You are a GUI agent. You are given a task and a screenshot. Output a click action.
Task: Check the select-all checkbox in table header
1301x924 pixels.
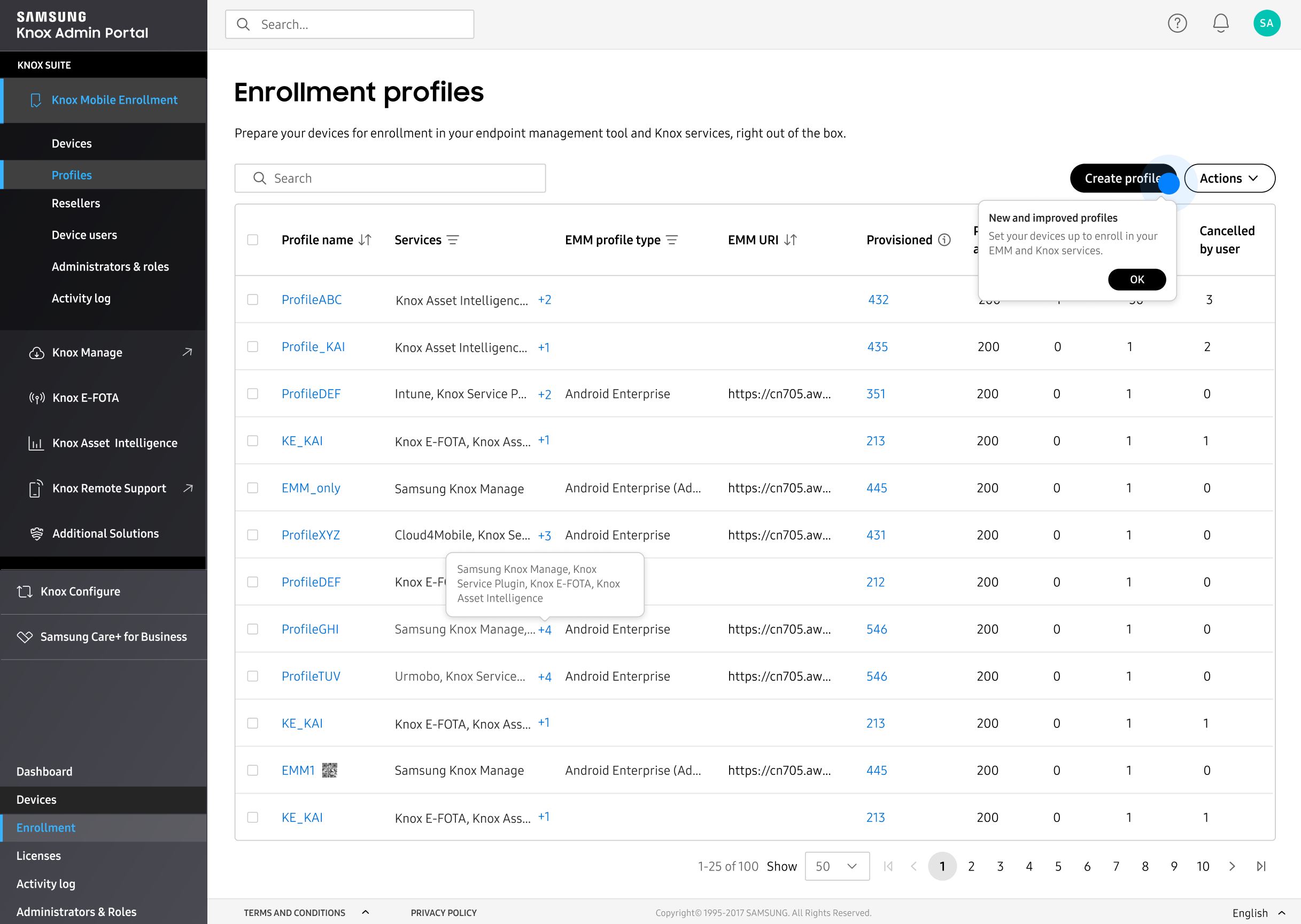(253, 239)
